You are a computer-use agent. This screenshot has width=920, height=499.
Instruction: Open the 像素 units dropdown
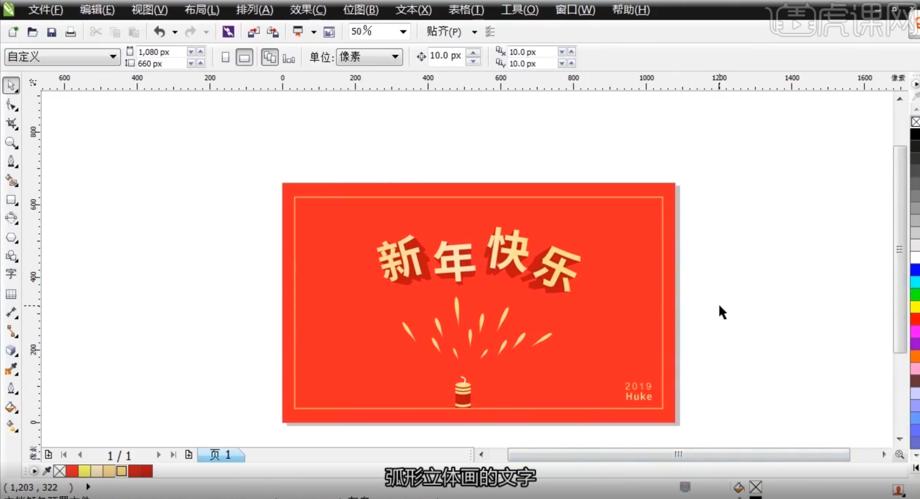tap(395, 57)
